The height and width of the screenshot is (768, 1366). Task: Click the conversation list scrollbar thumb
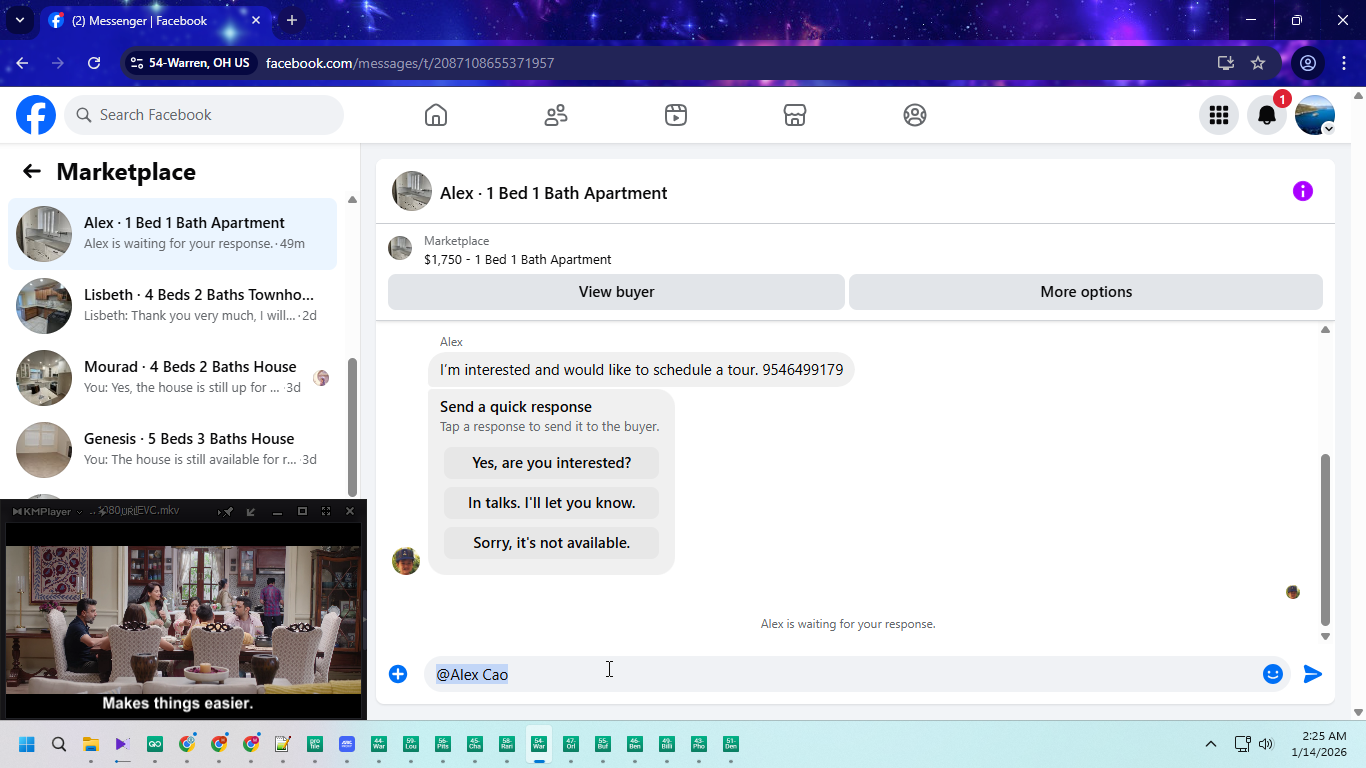[352, 425]
